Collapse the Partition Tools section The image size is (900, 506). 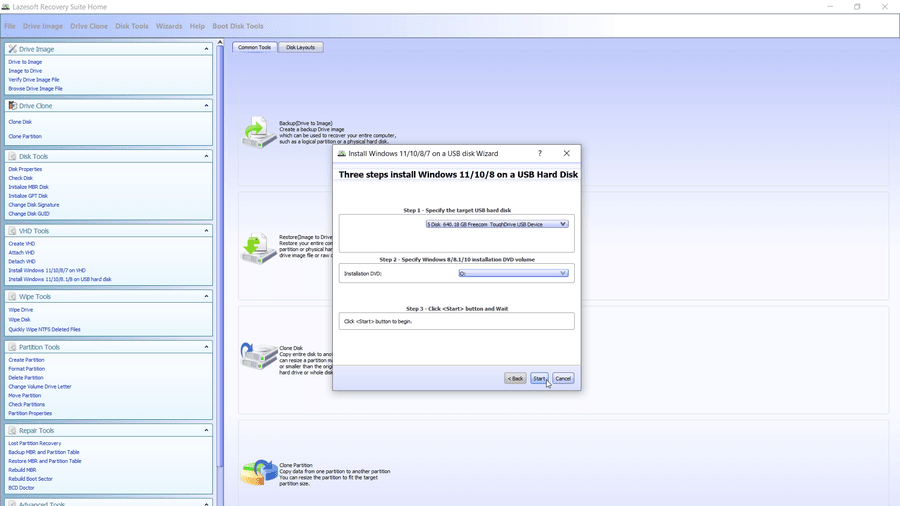point(206,347)
